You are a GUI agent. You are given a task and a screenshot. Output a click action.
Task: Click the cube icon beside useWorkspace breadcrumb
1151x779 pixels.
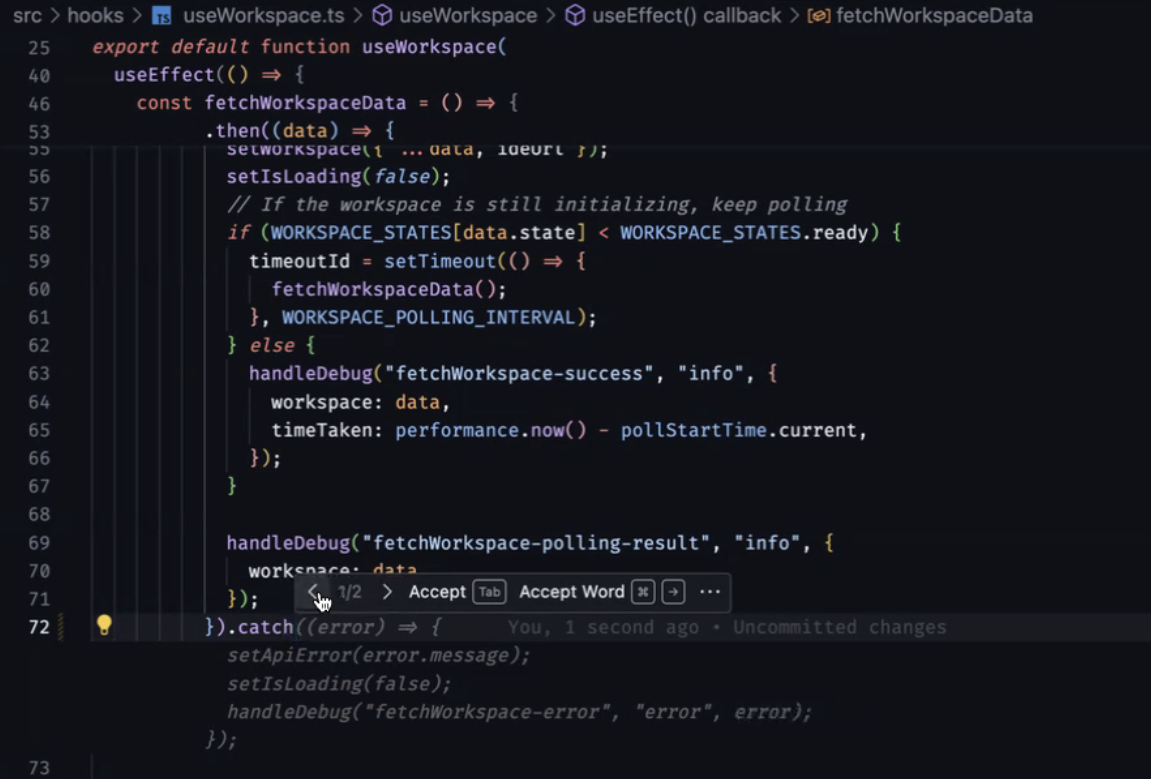[x=382, y=16]
